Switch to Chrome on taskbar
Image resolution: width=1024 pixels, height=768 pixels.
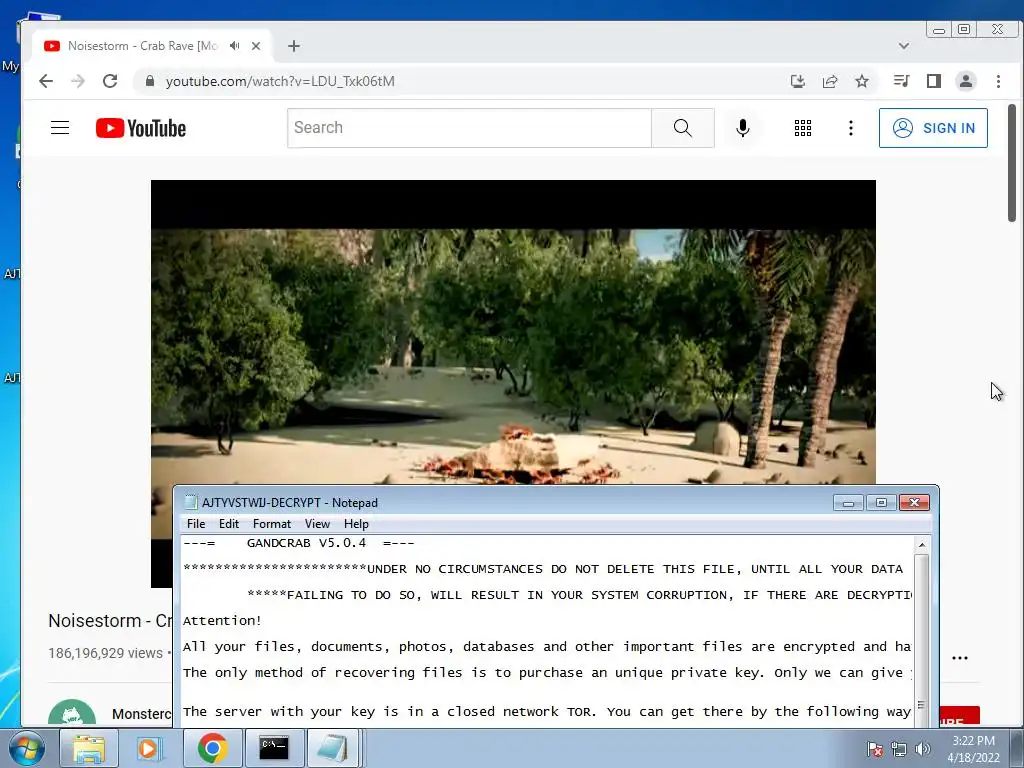pyautogui.click(x=212, y=748)
